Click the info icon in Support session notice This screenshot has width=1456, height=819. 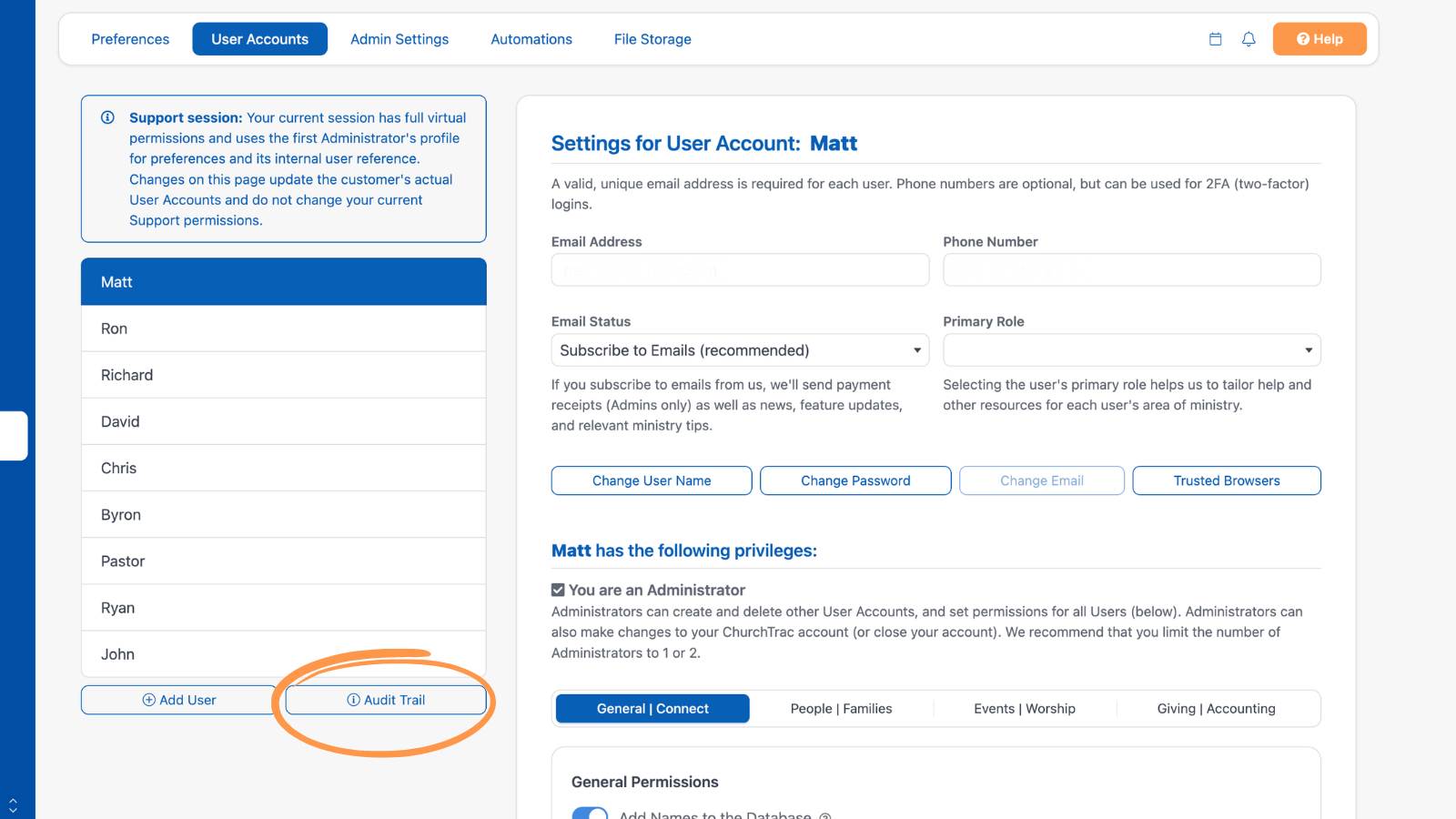[107, 117]
